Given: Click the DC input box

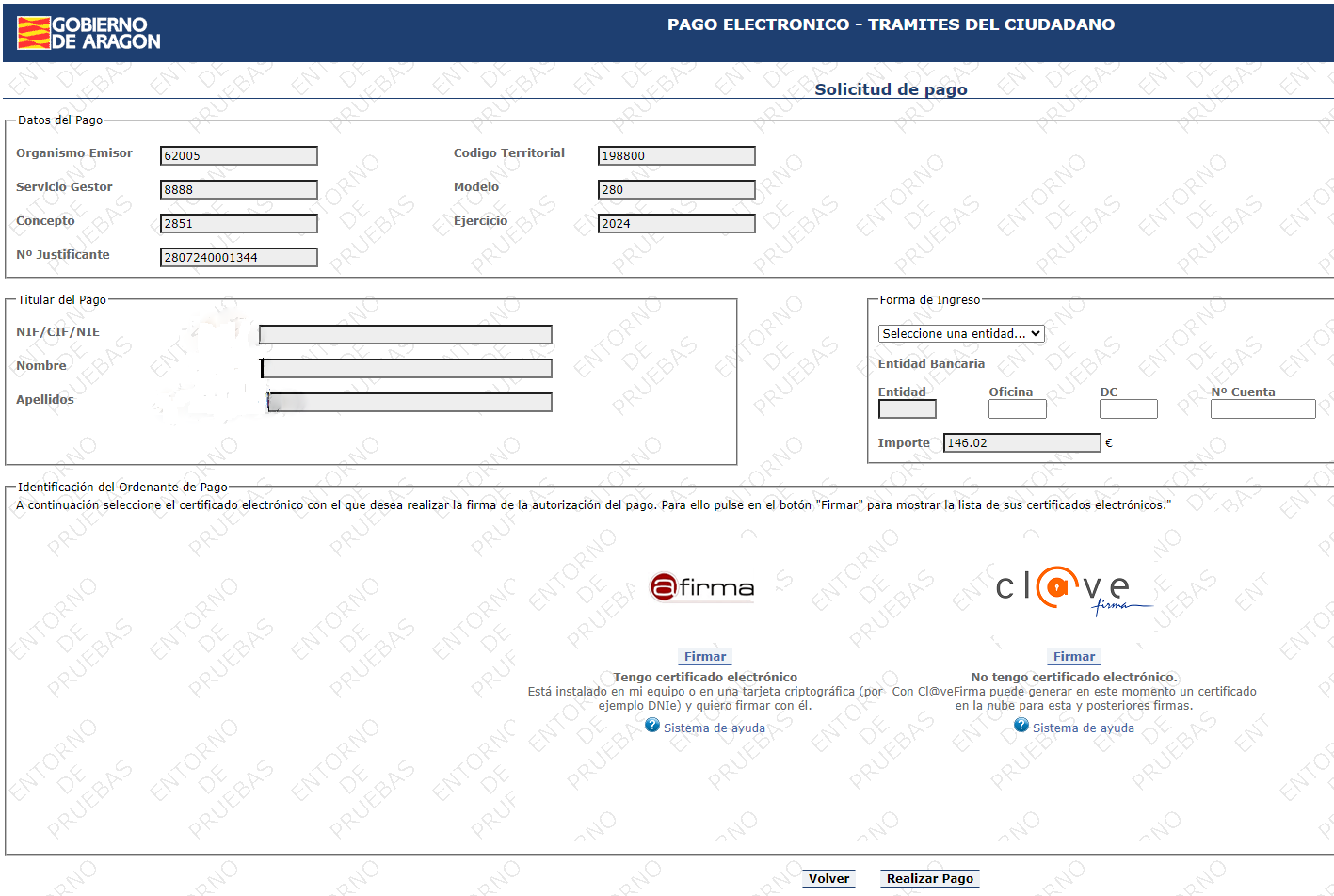Looking at the screenshot, I should click(1128, 409).
